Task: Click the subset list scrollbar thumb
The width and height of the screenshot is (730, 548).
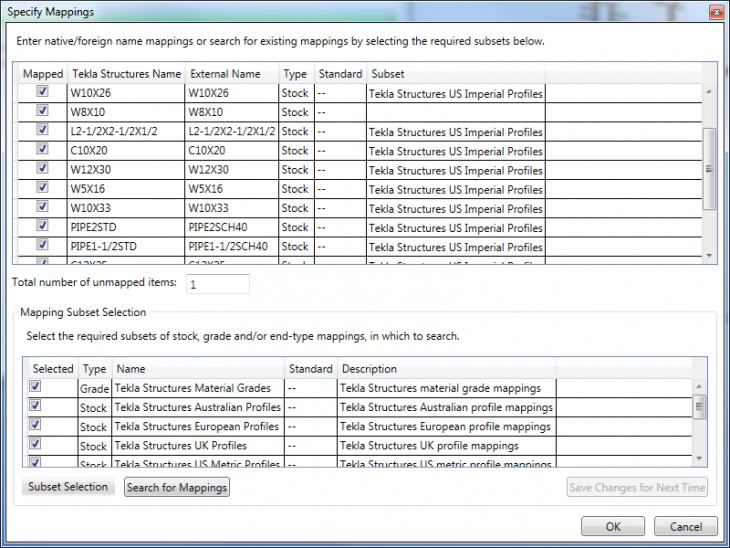Action: tap(699, 406)
